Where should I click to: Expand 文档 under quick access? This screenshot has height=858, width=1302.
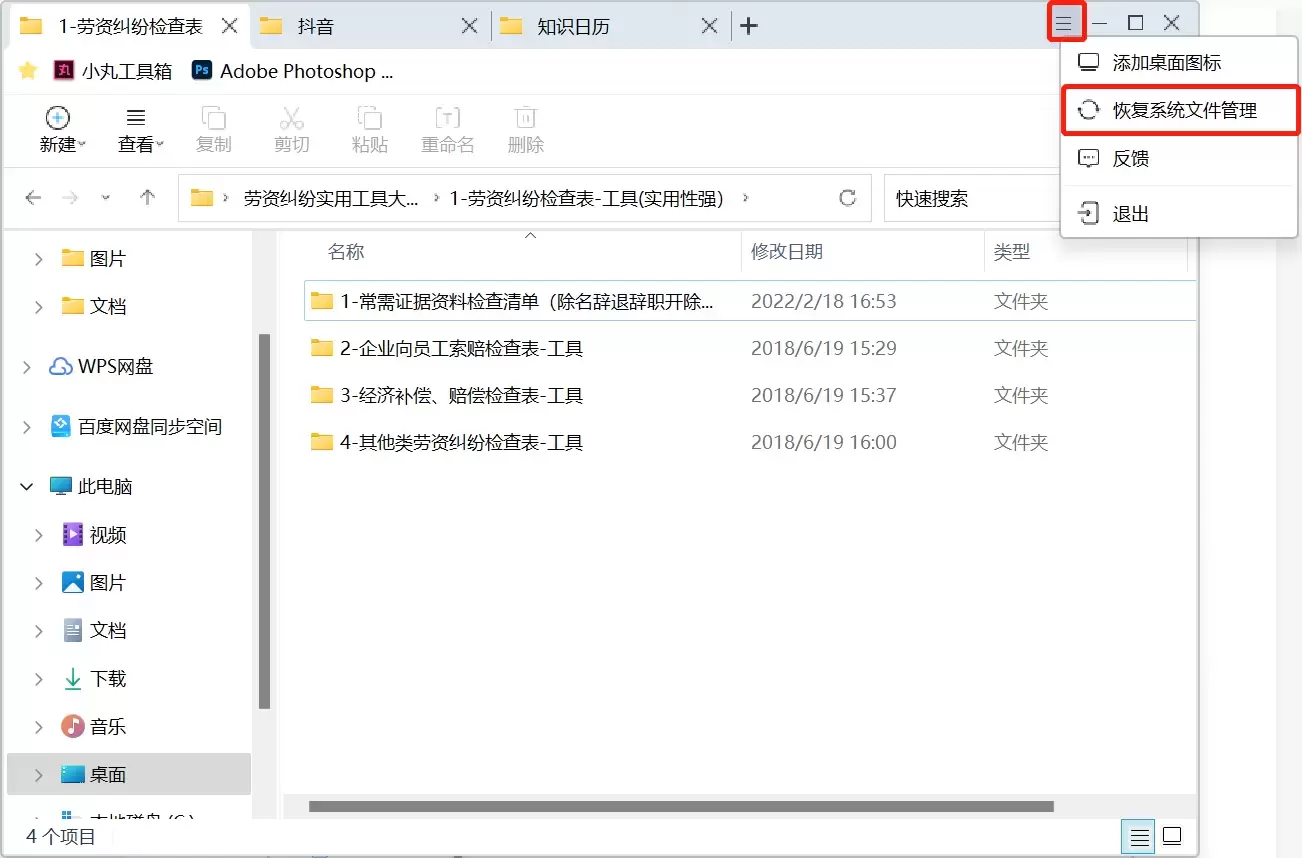pos(39,307)
